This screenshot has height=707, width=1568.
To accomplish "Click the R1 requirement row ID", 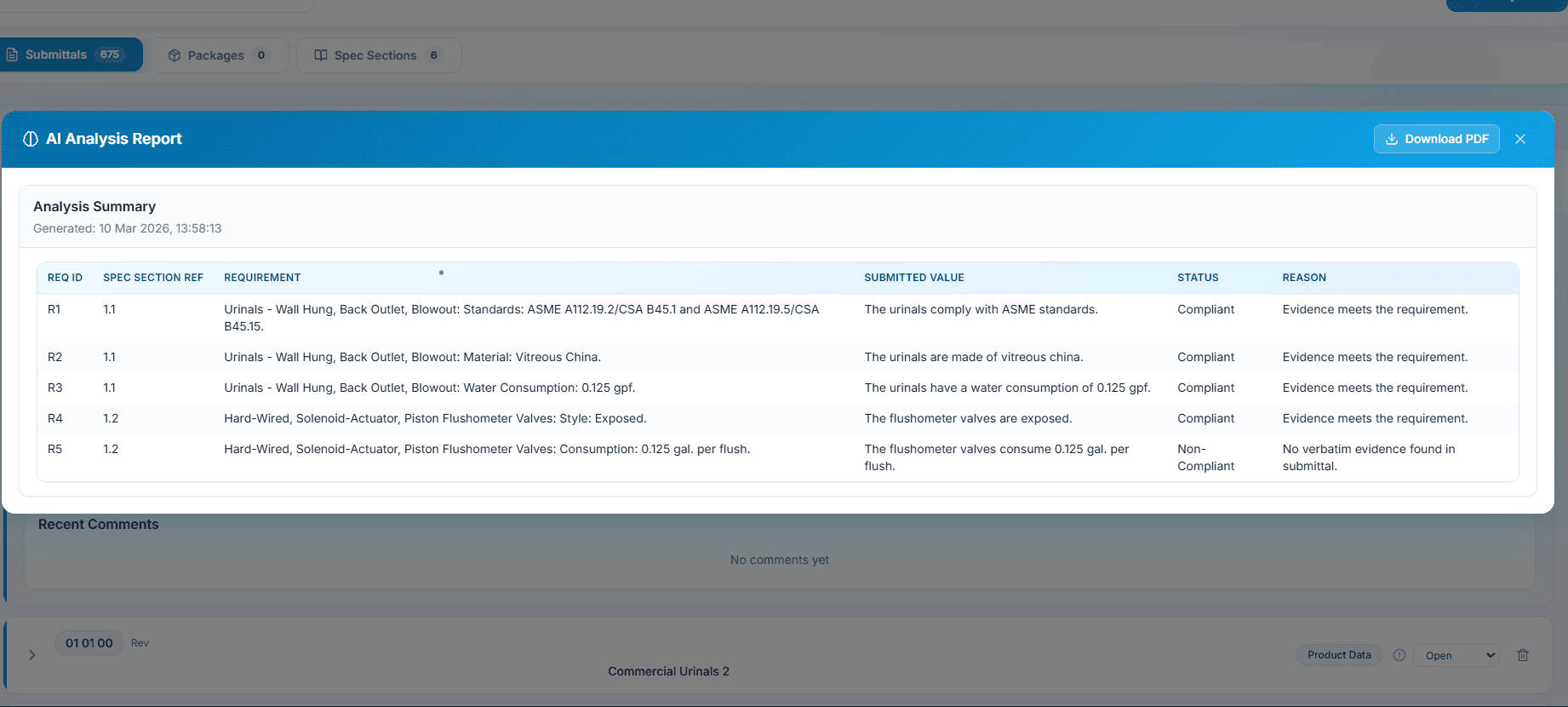I will [54, 309].
